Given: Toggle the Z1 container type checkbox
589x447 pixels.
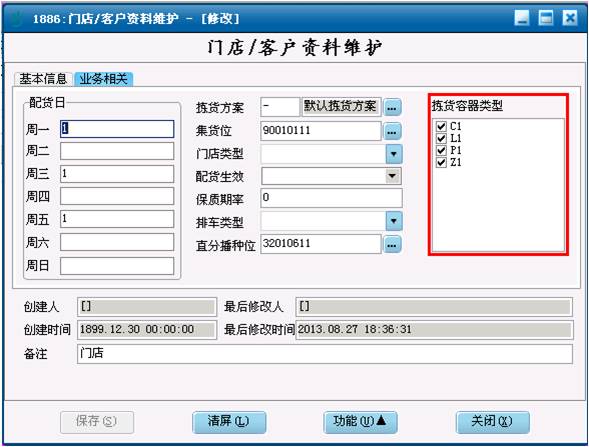Looking at the screenshot, I should (441, 162).
